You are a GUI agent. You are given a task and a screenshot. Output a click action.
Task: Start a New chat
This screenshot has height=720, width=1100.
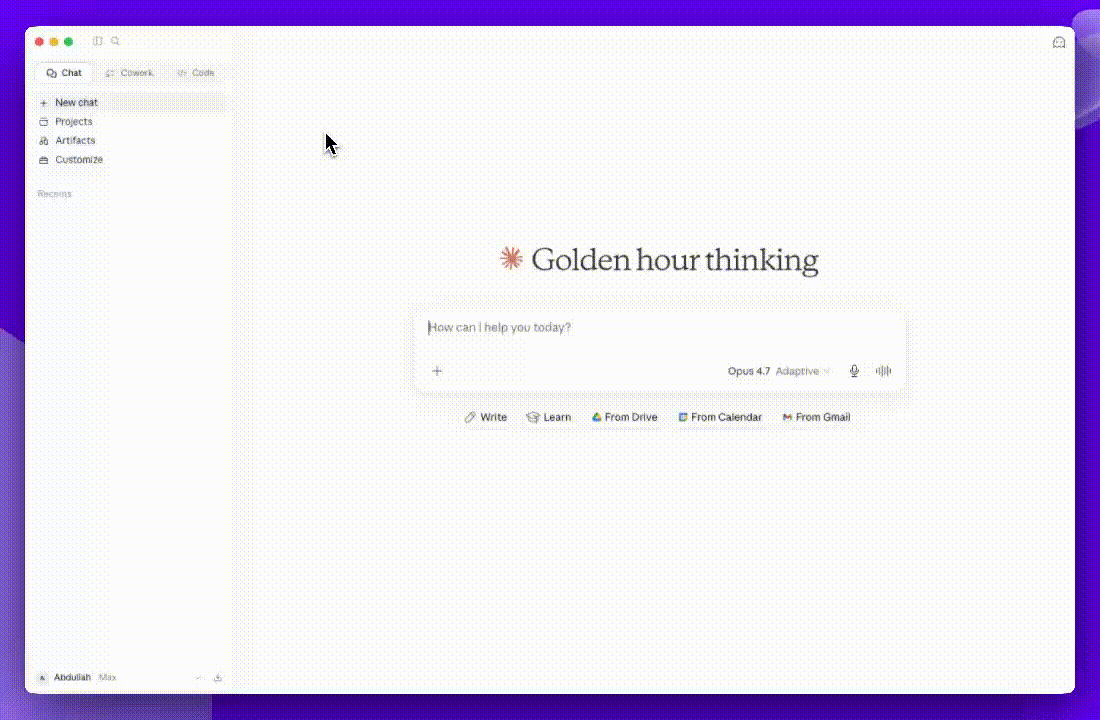(130, 102)
